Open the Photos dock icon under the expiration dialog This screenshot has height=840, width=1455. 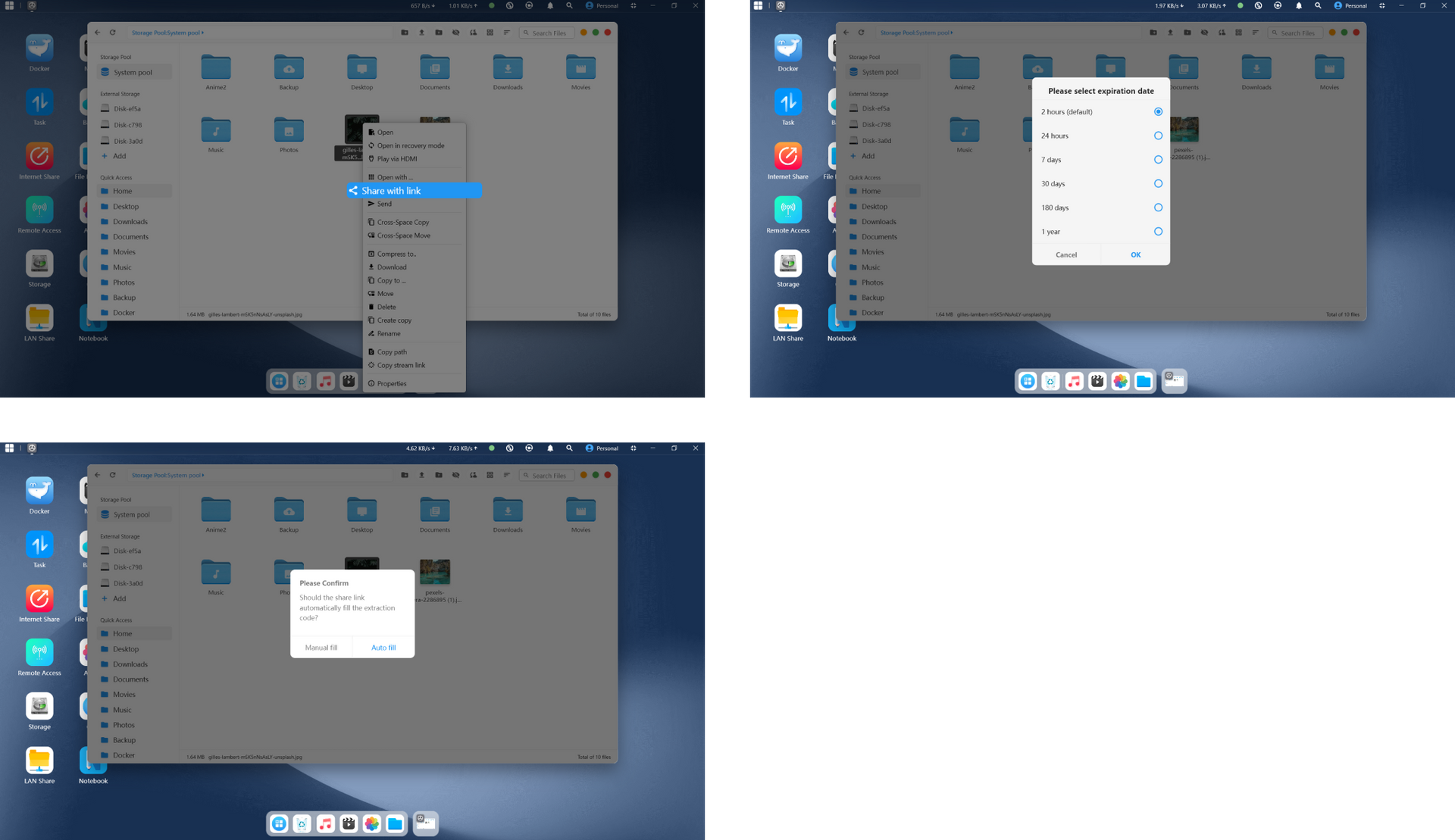[x=1120, y=381]
